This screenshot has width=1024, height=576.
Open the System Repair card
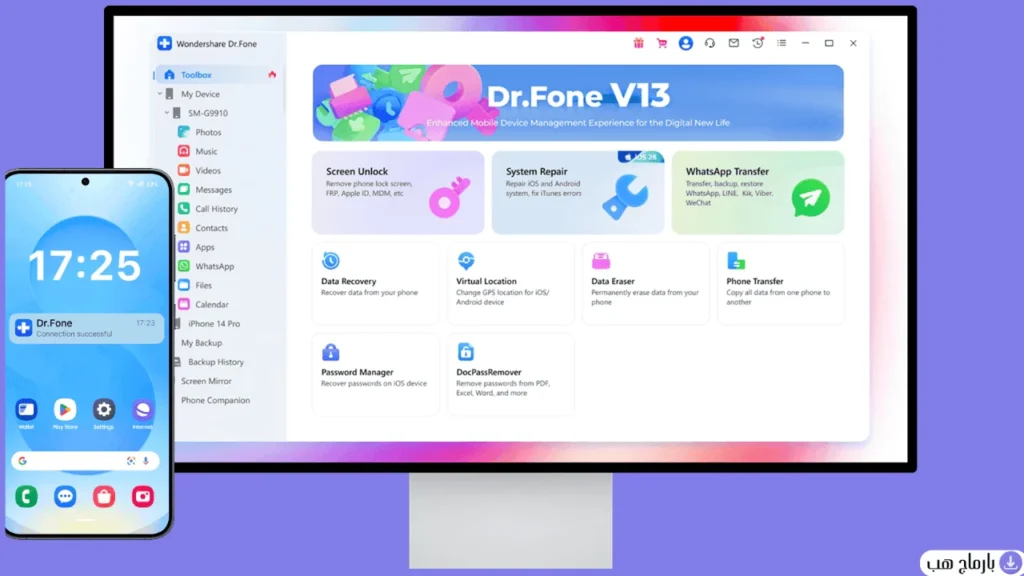point(578,193)
